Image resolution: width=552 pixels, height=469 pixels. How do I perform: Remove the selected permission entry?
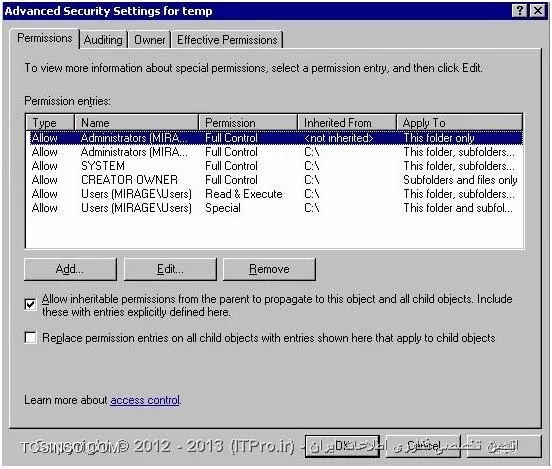(x=269, y=269)
